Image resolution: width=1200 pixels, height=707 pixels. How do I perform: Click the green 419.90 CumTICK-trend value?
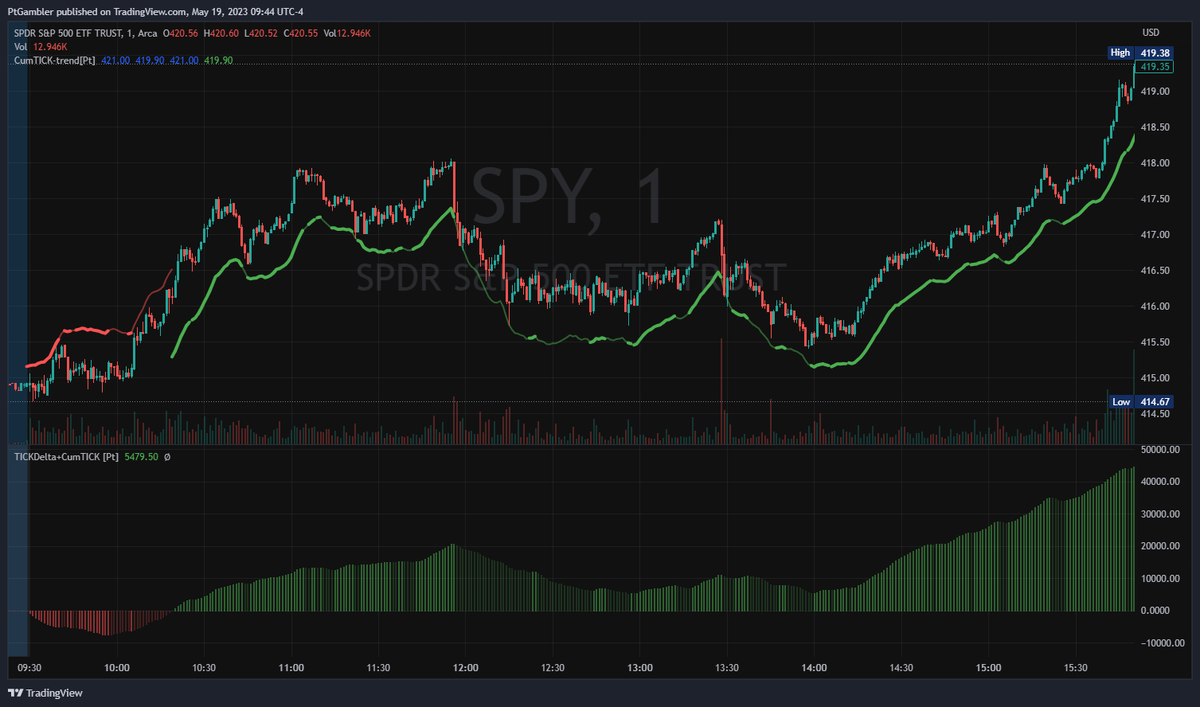point(218,60)
